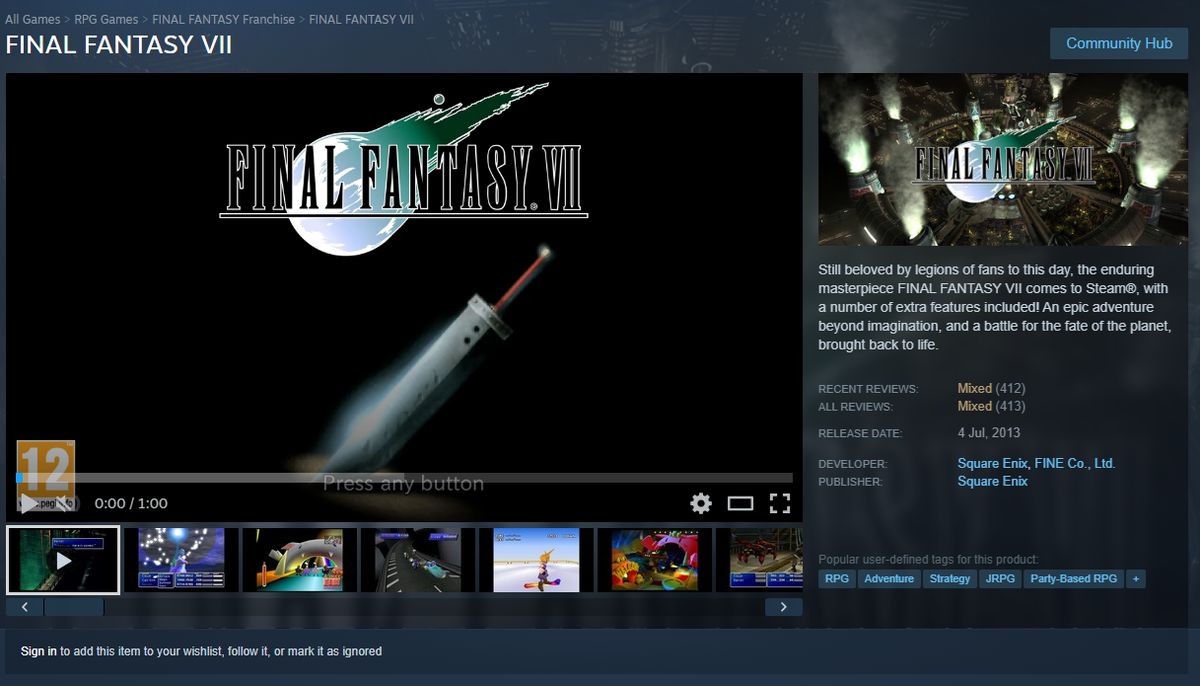Open screenshot thumbnail of motorcycle highway chase
The image size is (1200, 686).
click(x=417, y=560)
